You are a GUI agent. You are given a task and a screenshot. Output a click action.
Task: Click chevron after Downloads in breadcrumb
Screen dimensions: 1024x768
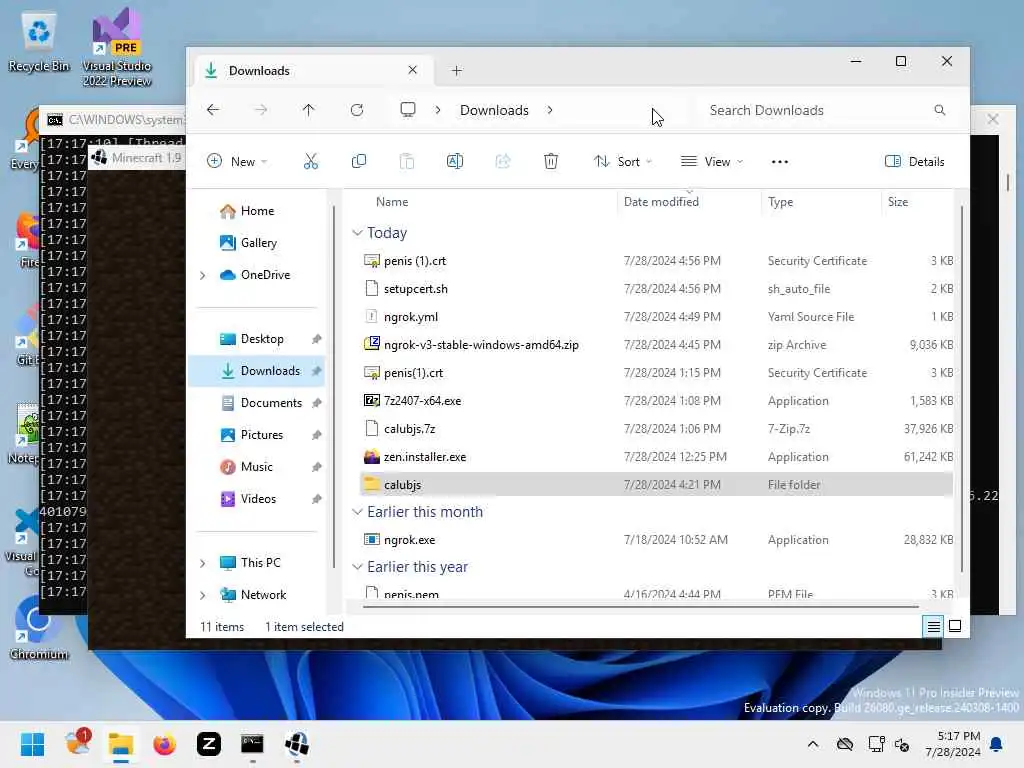[550, 110]
